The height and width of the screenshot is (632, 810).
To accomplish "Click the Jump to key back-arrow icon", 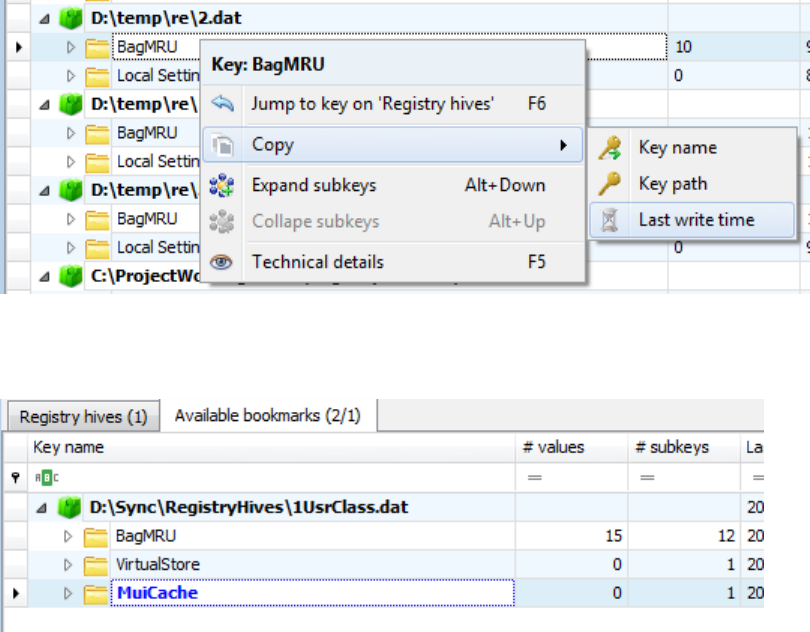I will (x=223, y=104).
